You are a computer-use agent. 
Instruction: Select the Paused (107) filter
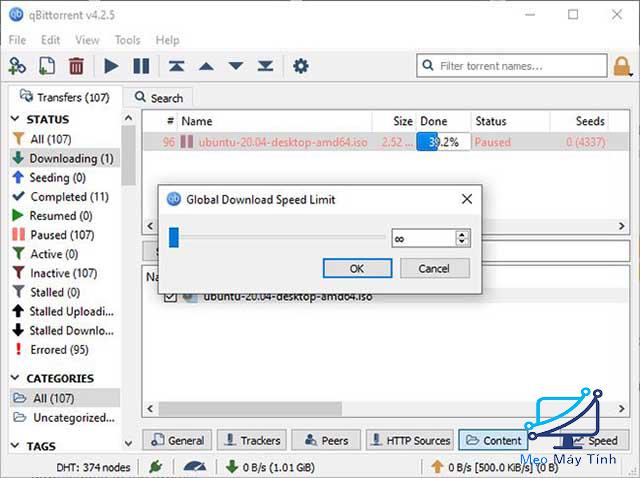[x=64, y=235]
